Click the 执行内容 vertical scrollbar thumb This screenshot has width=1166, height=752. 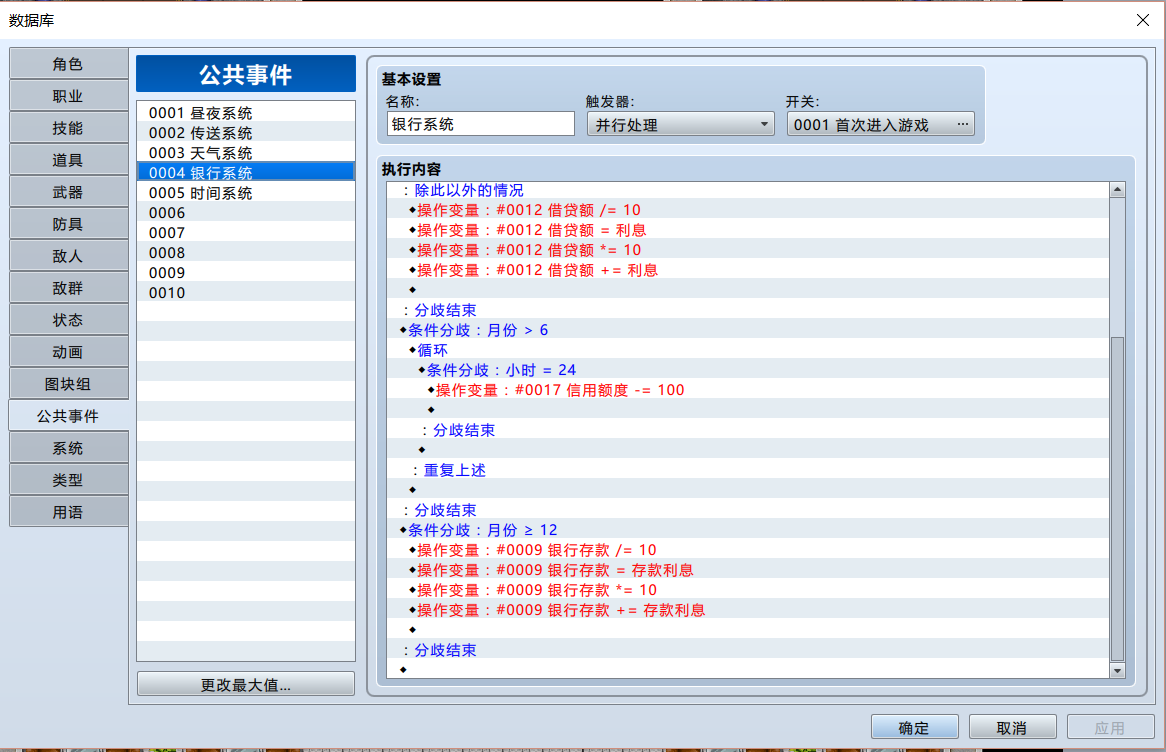(1117, 498)
